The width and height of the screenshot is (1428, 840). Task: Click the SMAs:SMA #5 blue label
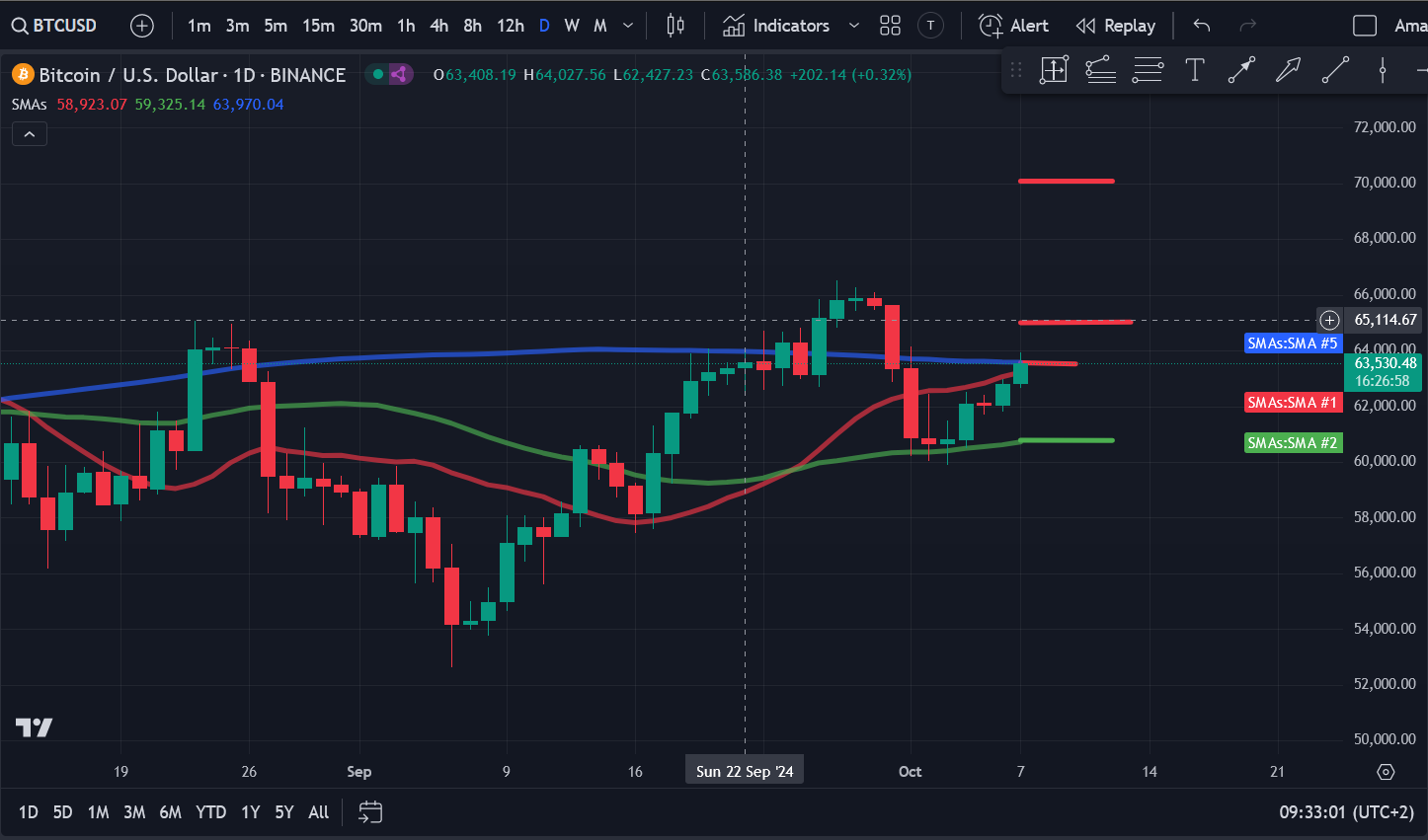point(1293,344)
